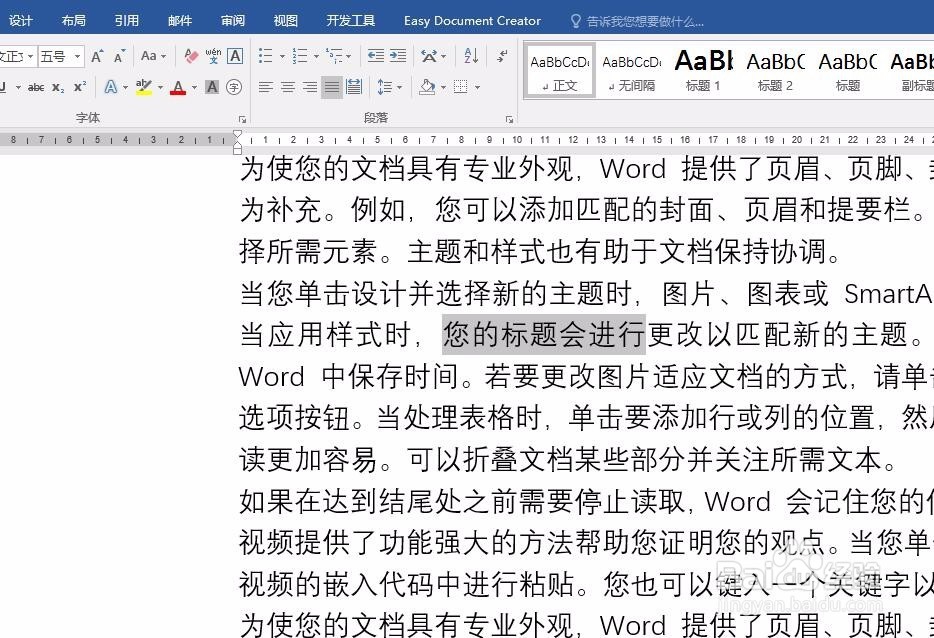Toggle subscript formatting
Screen dimensions: 934x638
click(x=58, y=88)
